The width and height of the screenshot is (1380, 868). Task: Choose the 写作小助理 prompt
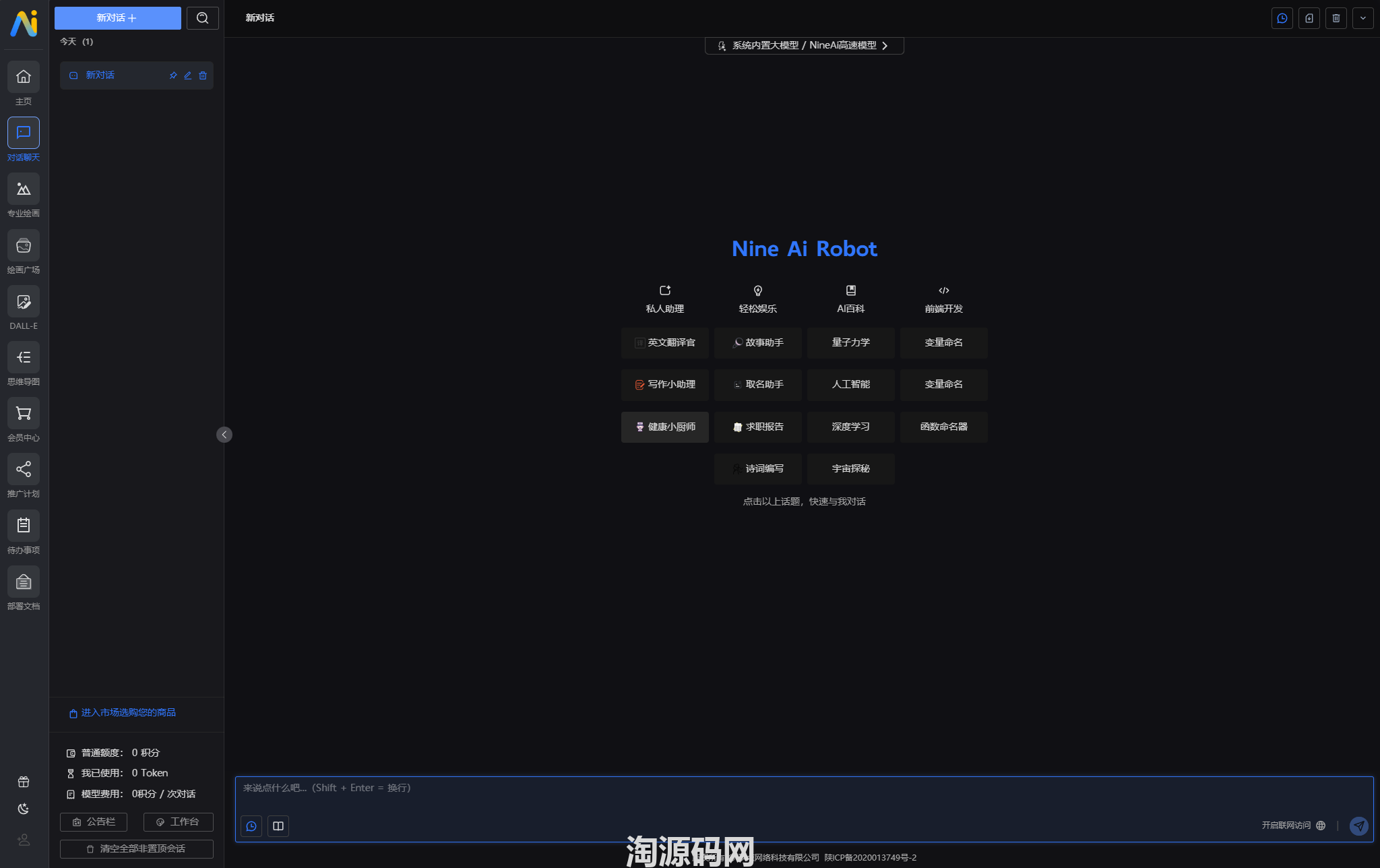[665, 385]
